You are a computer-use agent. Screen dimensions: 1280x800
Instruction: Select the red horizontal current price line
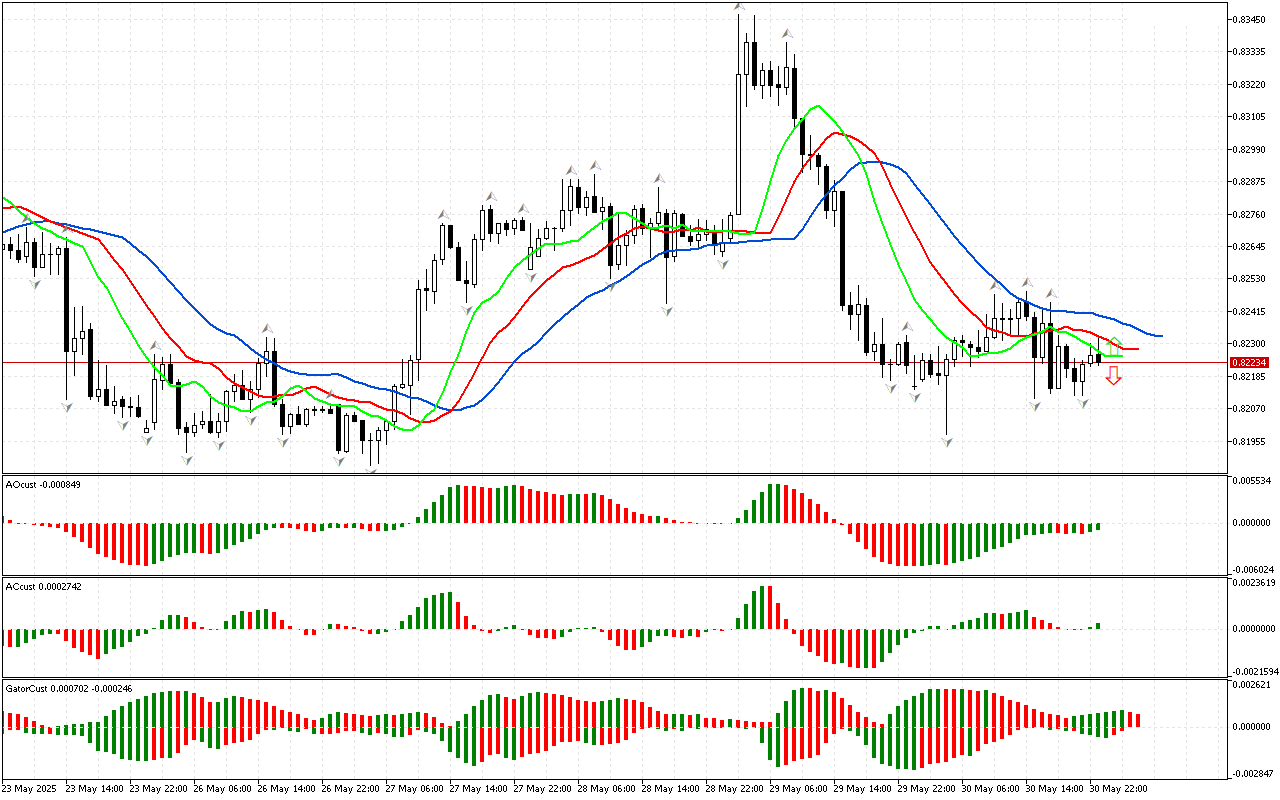click(600, 362)
